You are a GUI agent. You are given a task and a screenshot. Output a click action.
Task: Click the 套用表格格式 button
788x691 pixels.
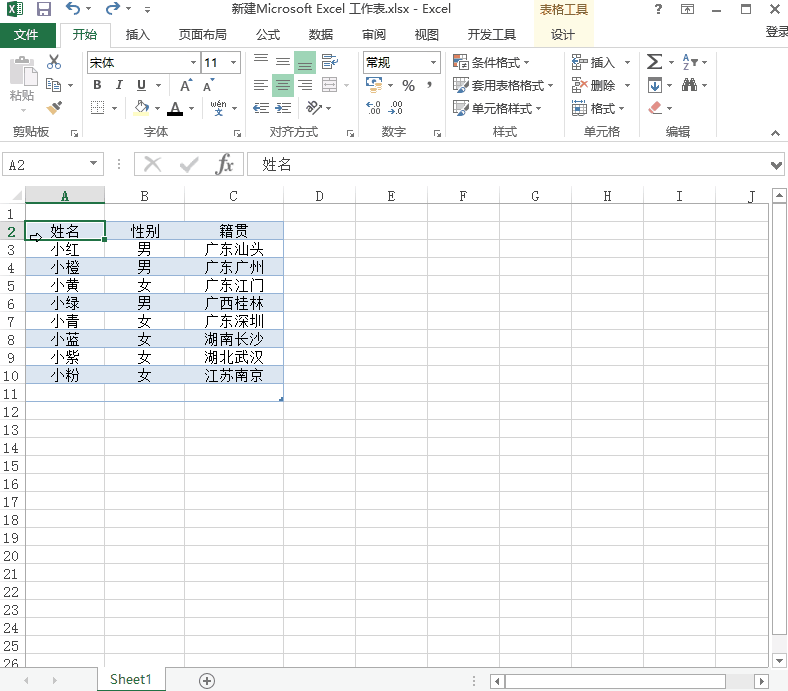(502, 85)
